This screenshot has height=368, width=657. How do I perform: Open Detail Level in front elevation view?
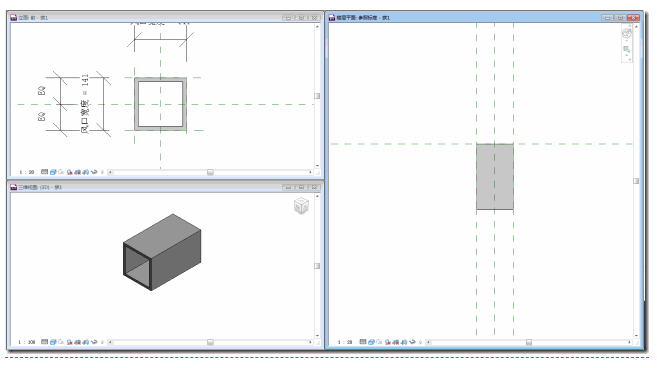point(44,172)
